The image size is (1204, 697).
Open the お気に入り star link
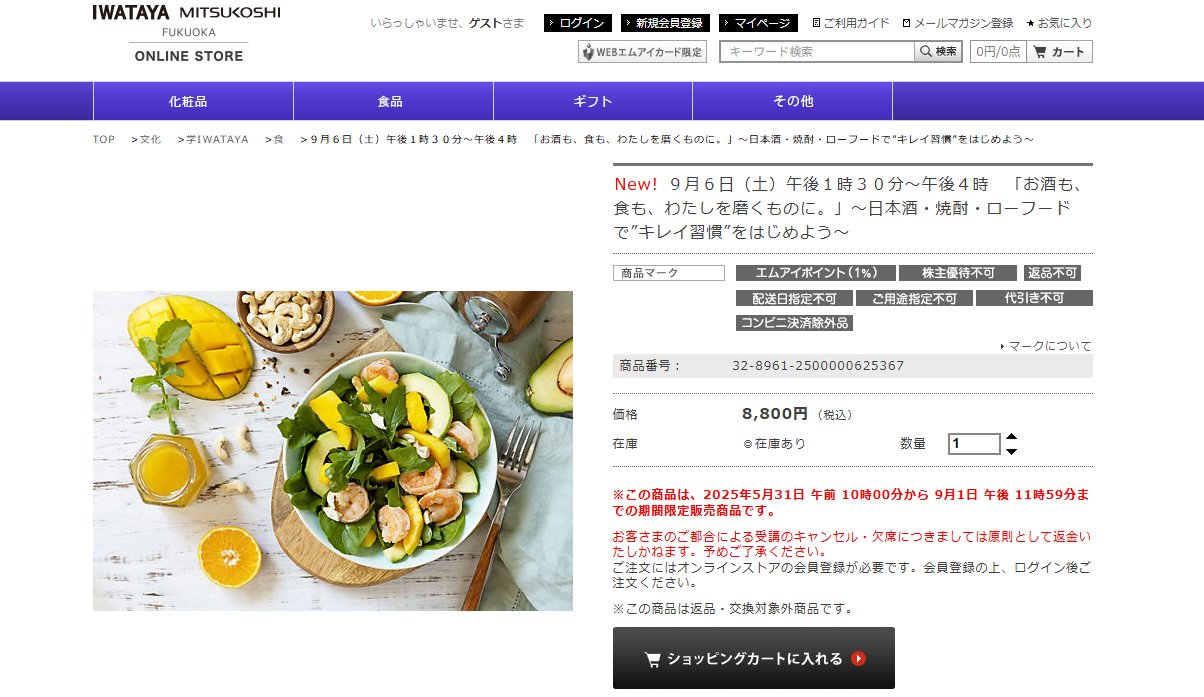pos(1059,23)
